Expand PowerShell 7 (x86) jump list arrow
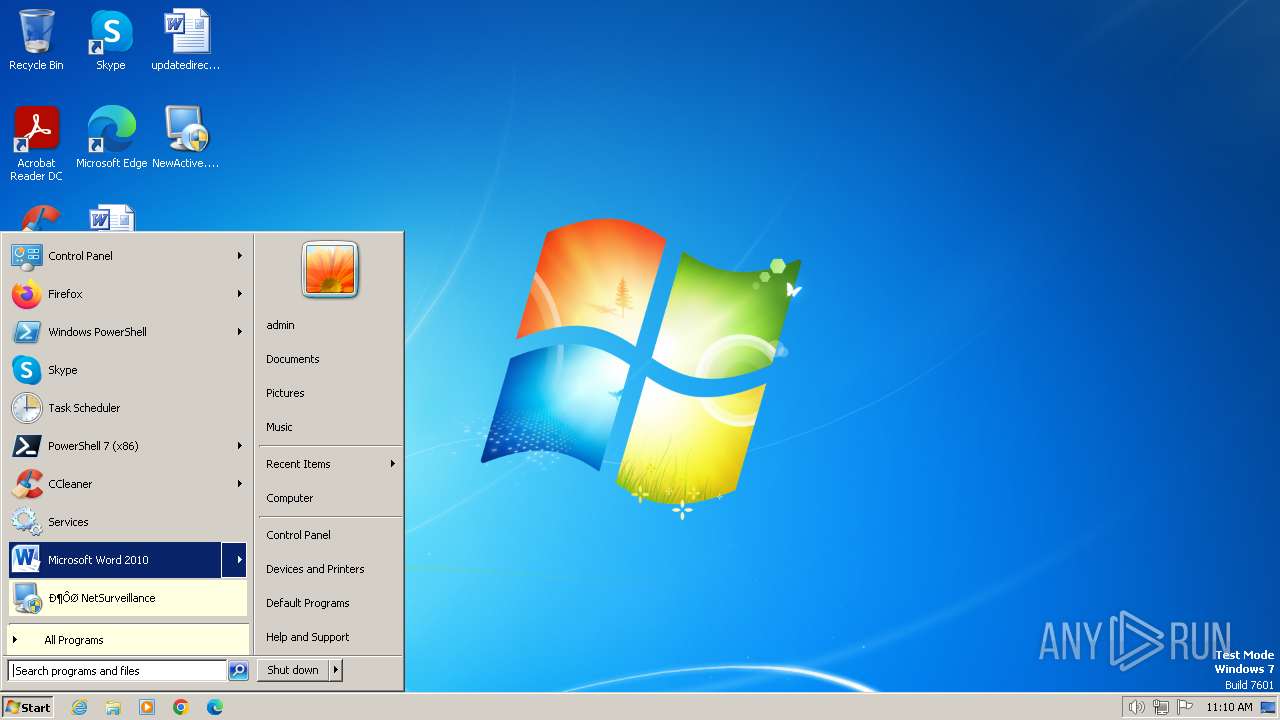This screenshot has width=1280, height=720. (x=239, y=446)
